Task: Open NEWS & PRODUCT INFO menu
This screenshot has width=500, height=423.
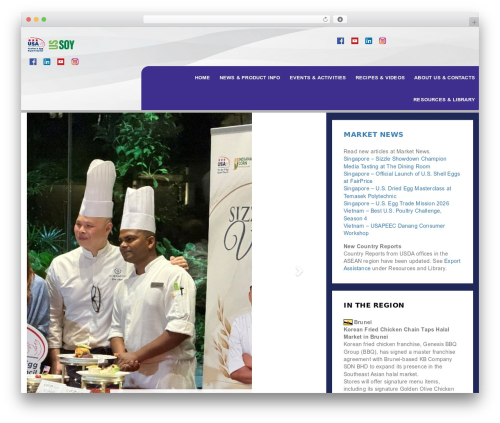Action: (250, 78)
